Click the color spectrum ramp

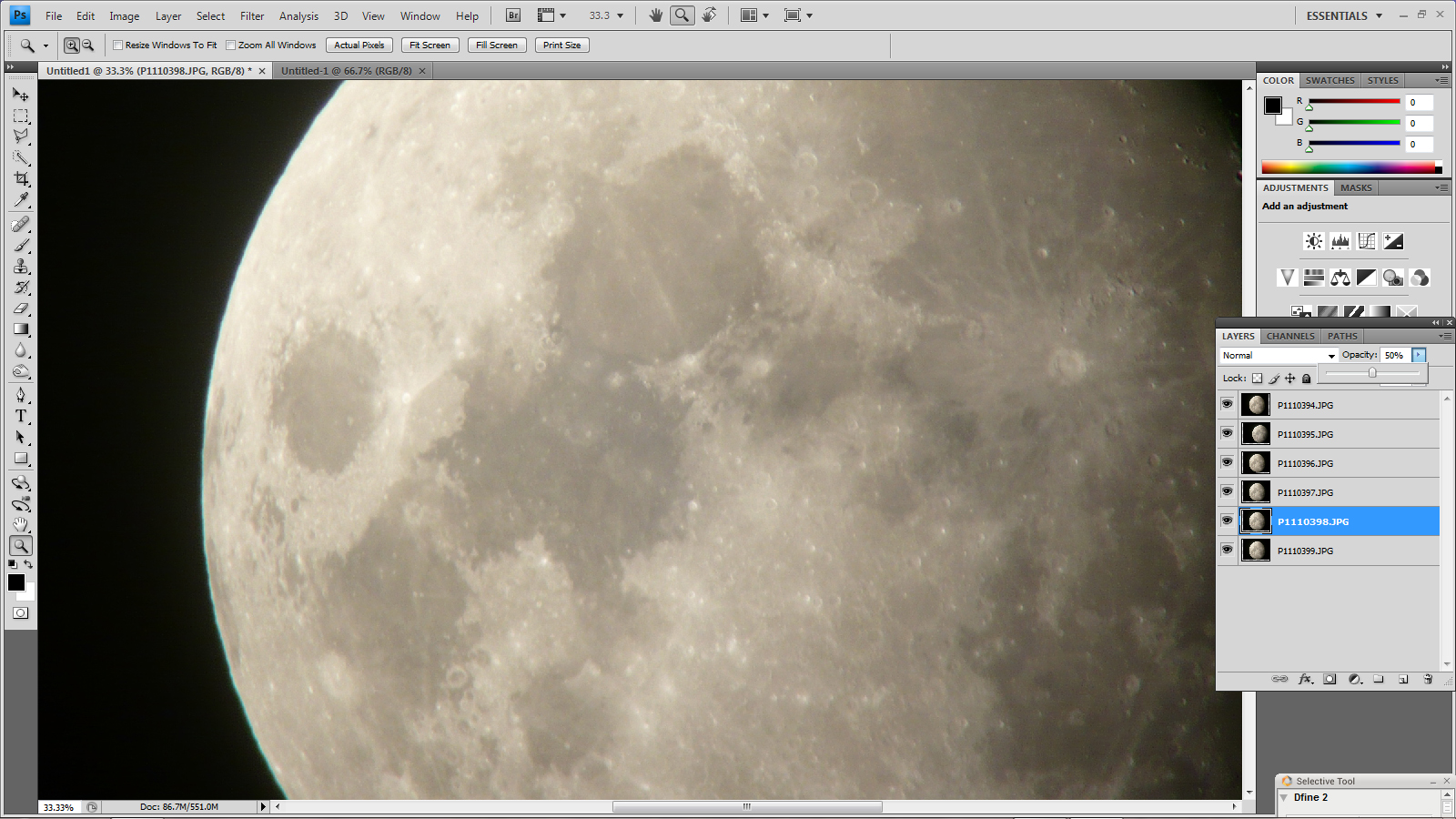pyautogui.click(x=1351, y=167)
